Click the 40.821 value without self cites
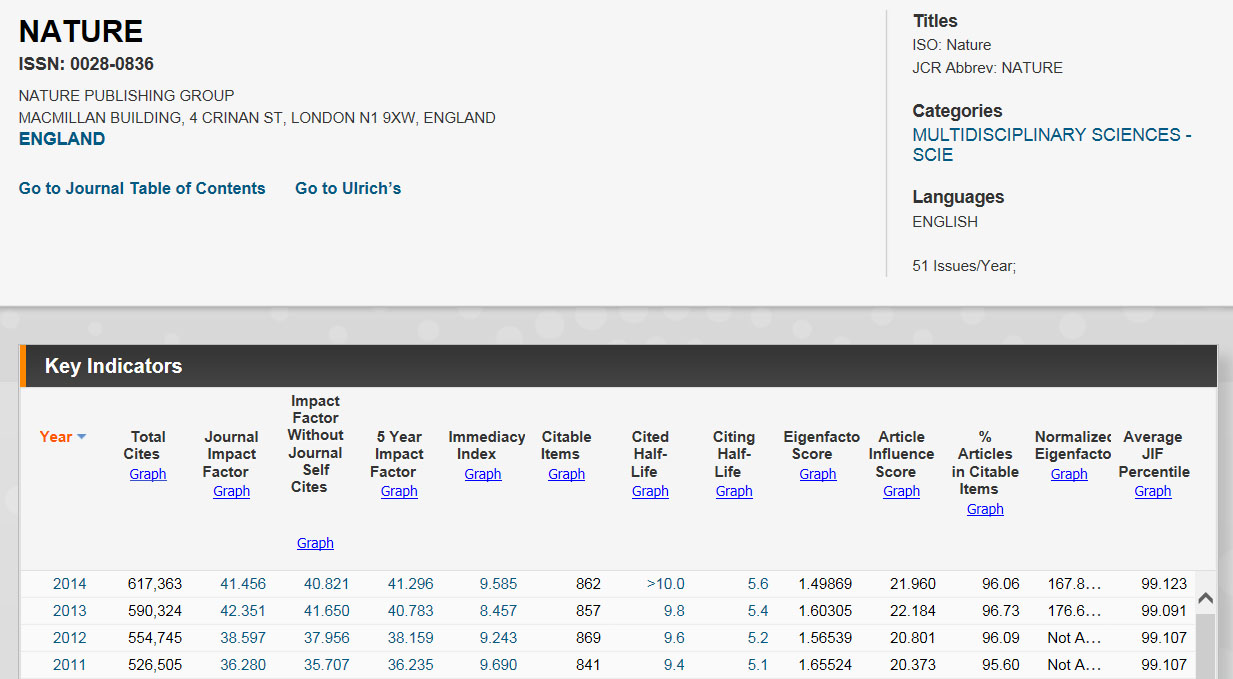This screenshot has width=1233, height=679. coord(327,584)
